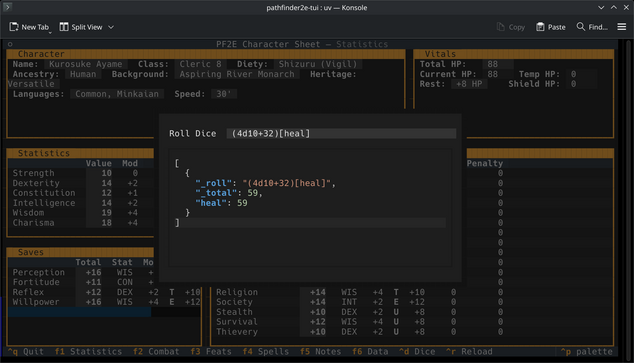The height and width of the screenshot is (363, 634).
Task: Click the ^d Dice footer shortcut
Action: [x=417, y=351]
